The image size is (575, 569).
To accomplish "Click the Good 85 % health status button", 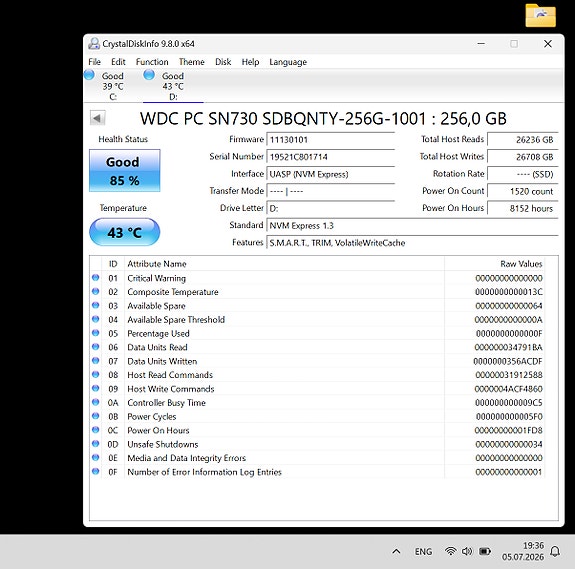I will click(x=124, y=170).
